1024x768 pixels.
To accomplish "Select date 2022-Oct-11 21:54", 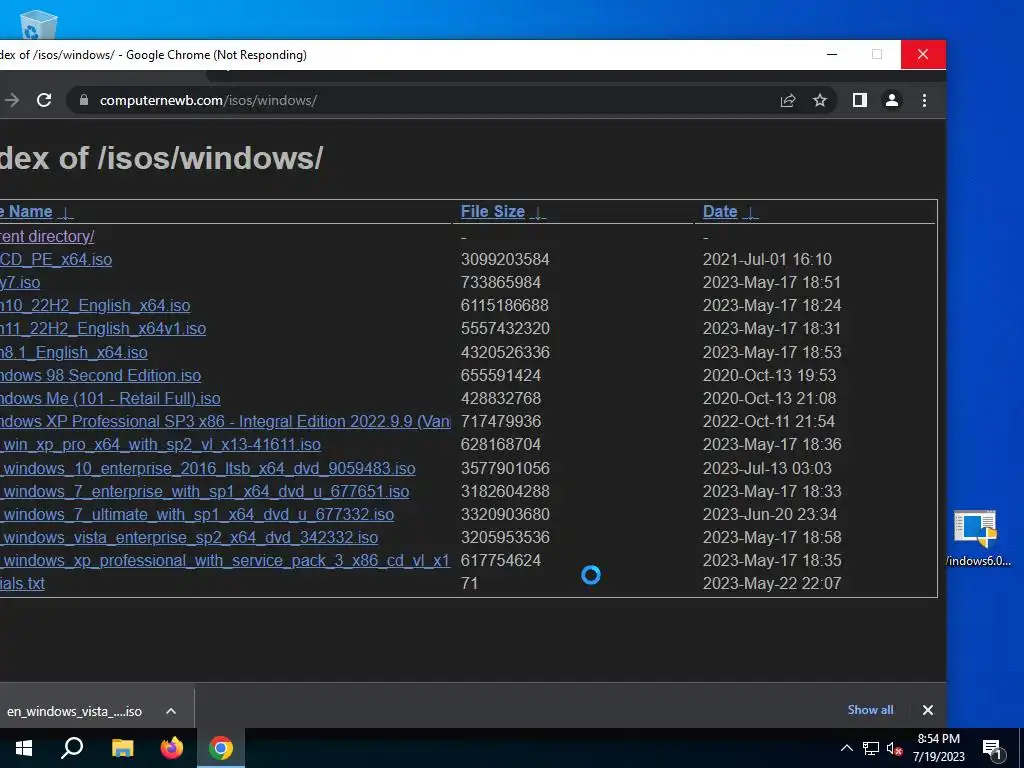I will click(x=769, y=421).
